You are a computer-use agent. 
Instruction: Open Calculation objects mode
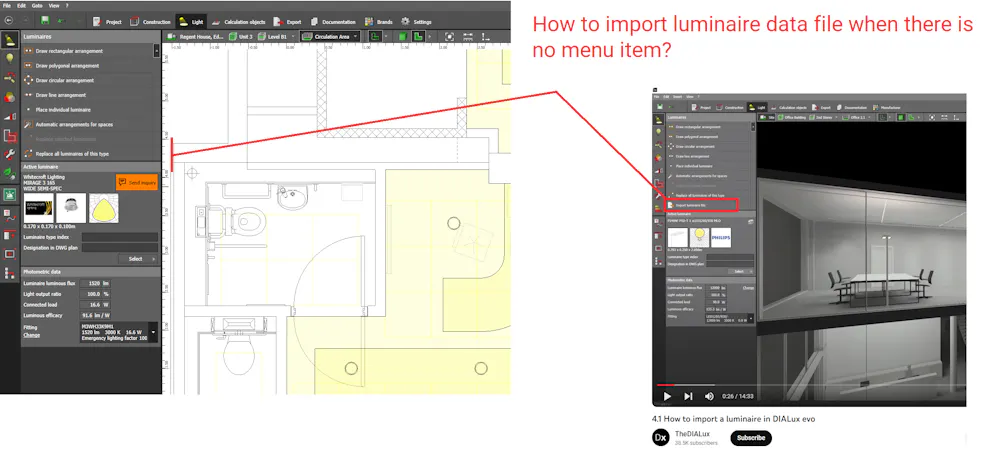pos(239,22)
